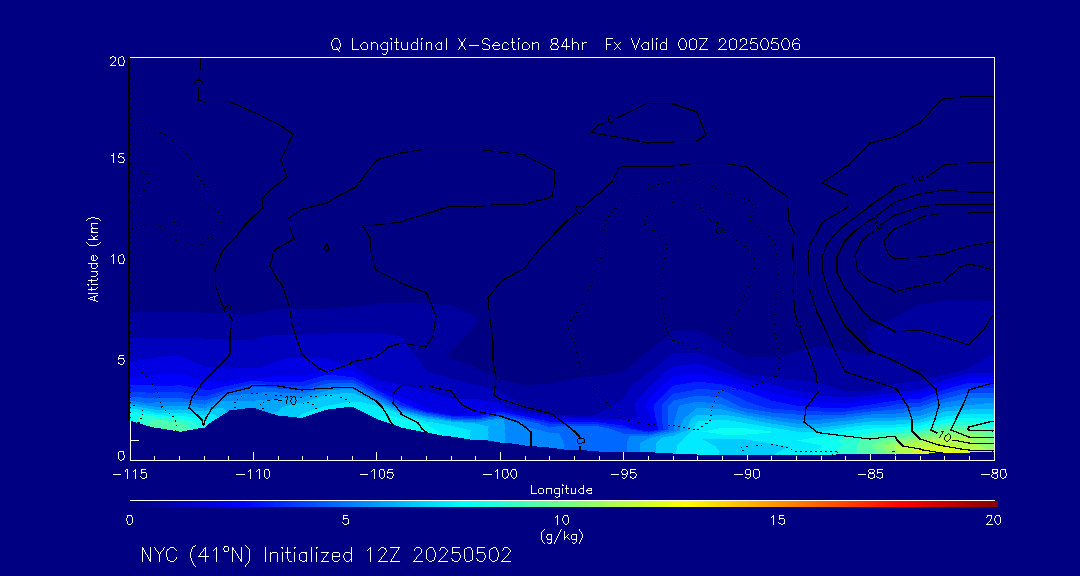Click the "Longitude" x-axis label
Screen dimensions: 1080x576
point(561,490)
